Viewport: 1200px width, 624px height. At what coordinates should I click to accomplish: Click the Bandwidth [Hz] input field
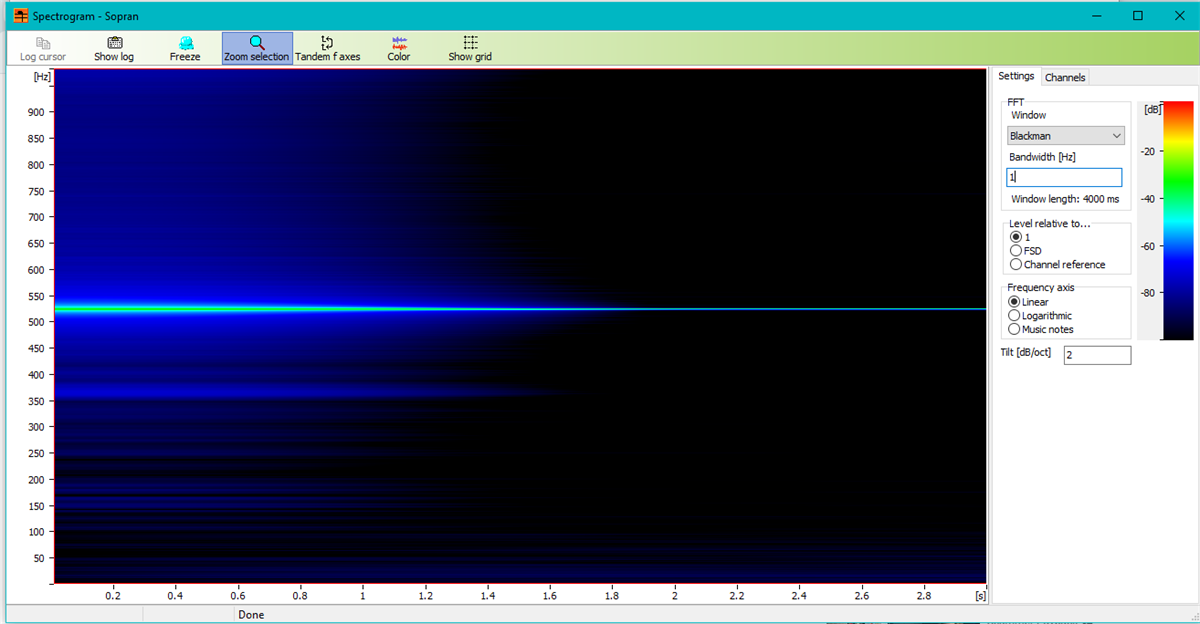tap(1064, 177)
